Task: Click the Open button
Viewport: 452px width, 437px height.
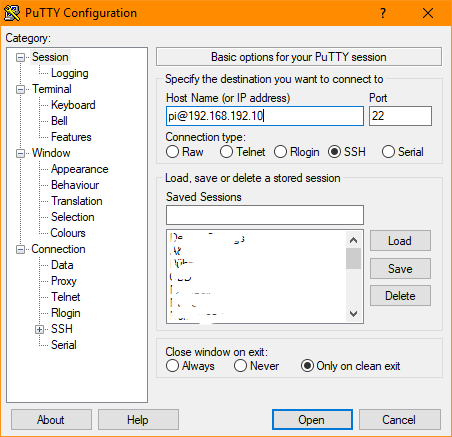Action: [312, 420]
